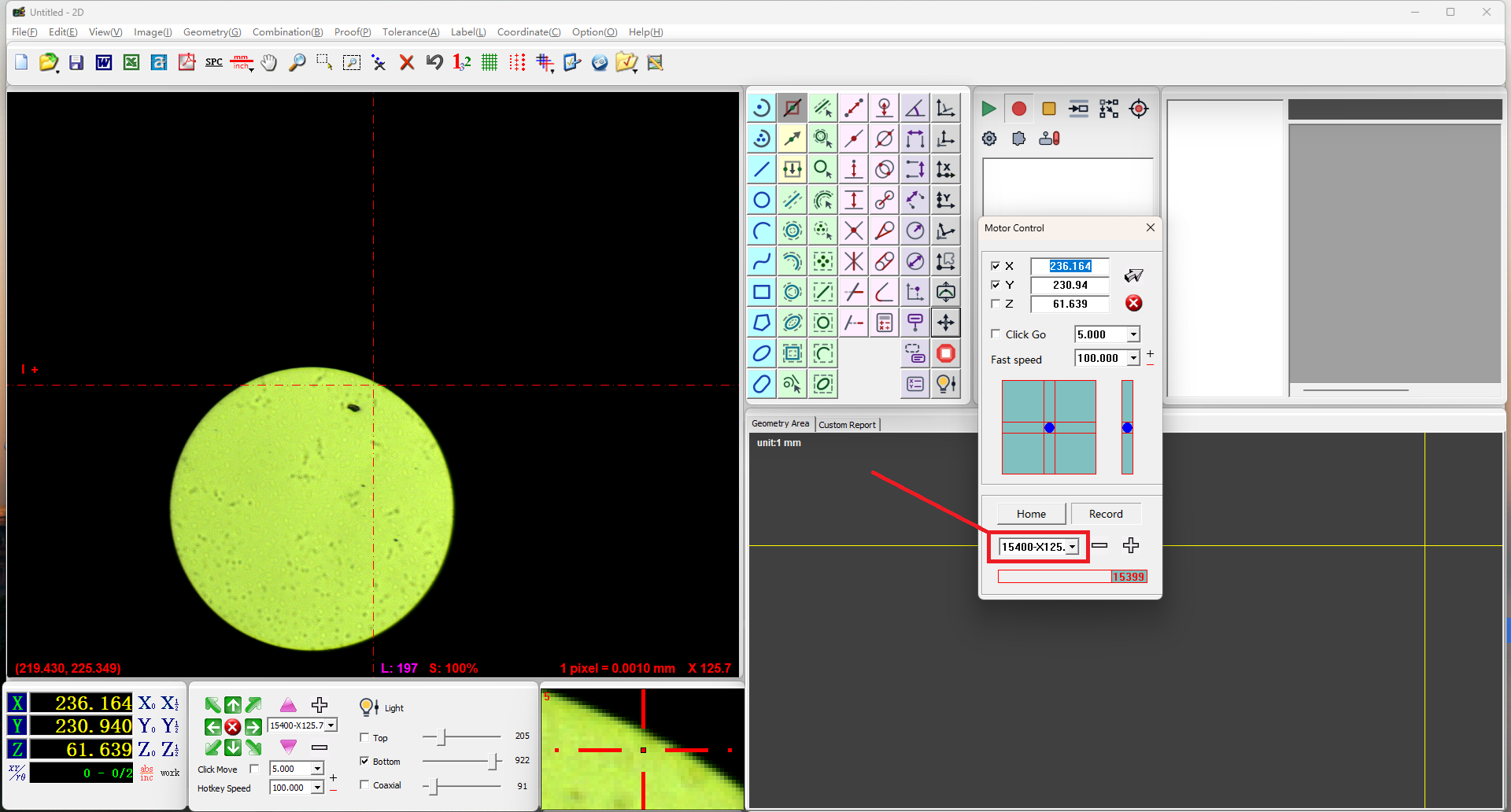Viewport: 1511px width, 812px height.
Task: Uncheck the Y axis checkbox in Motor Control
Action: [996, 285]
